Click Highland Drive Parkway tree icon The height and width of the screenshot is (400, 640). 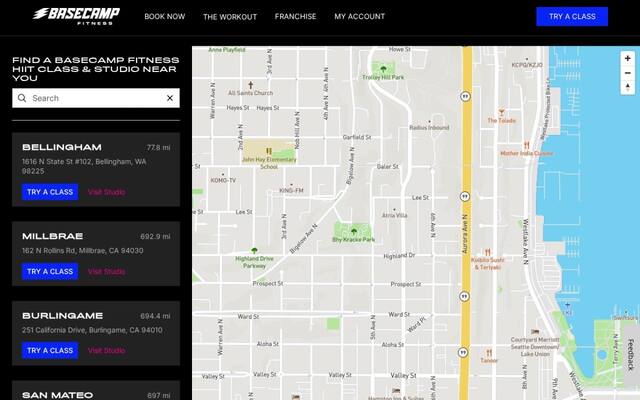[254, 250]
